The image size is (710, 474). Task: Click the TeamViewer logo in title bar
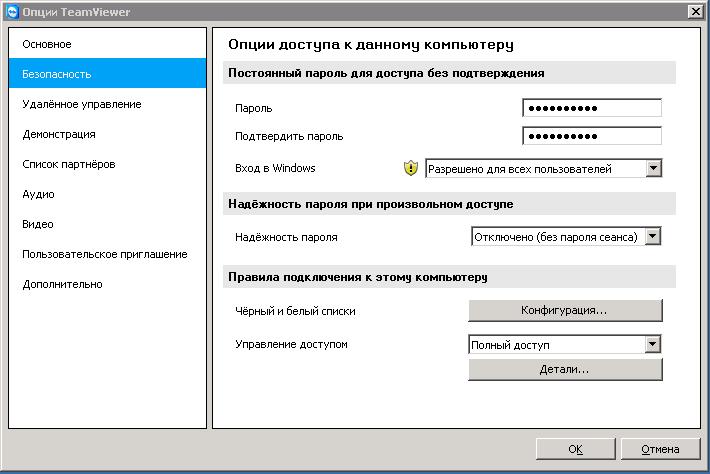tap(12, 11)
